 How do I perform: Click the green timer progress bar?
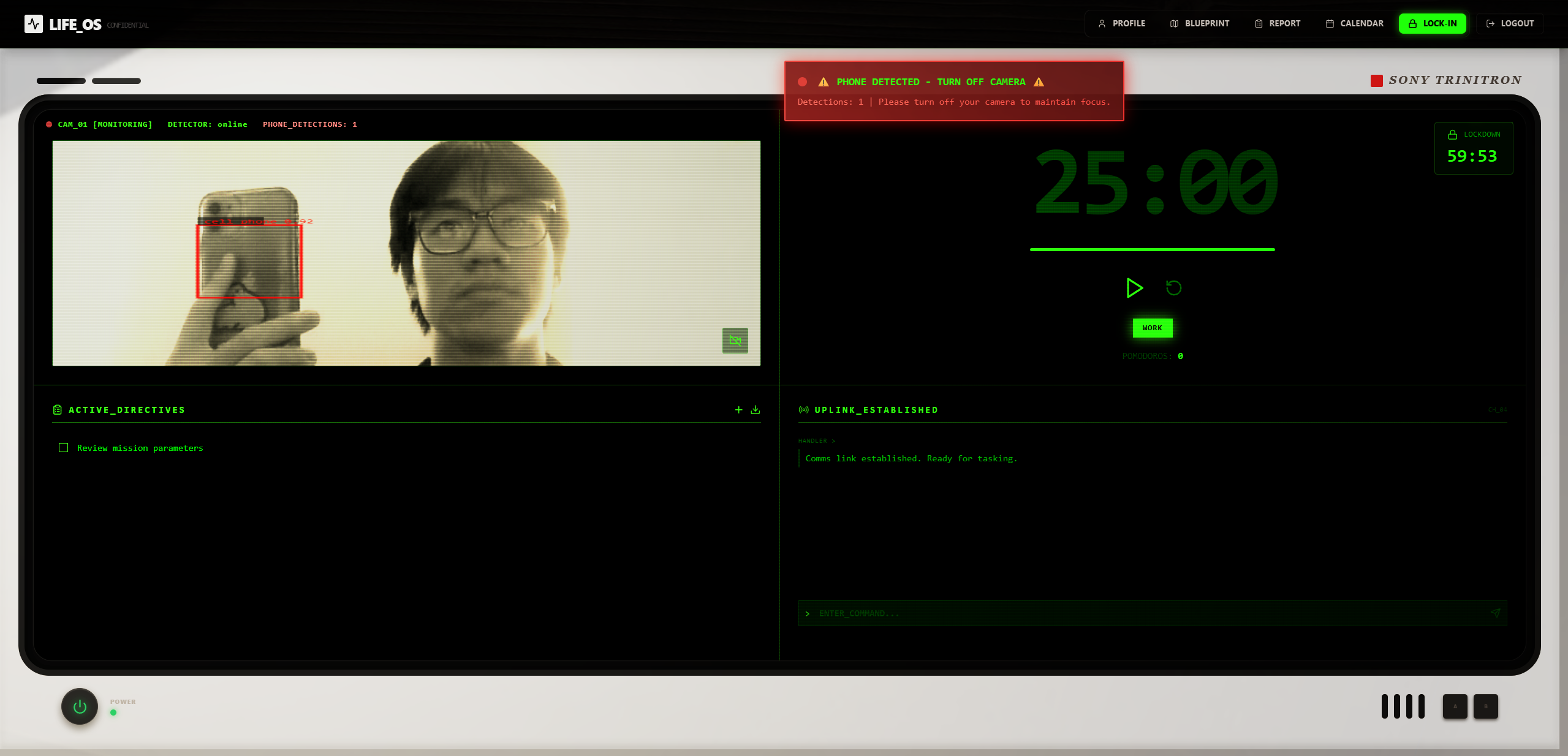click(1152, 249)
